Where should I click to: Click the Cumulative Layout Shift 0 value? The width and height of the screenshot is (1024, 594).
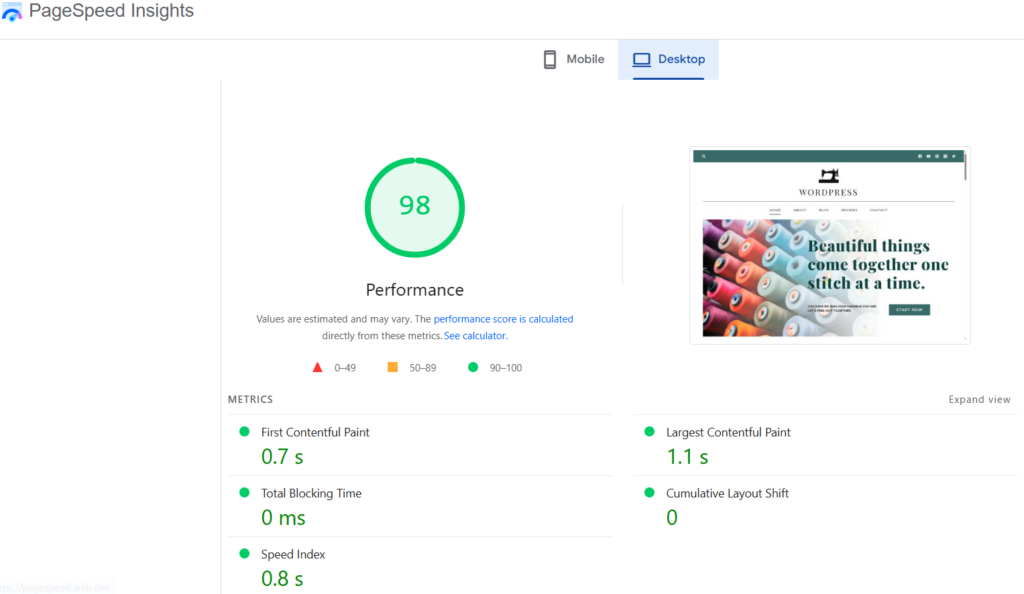tap(672, 518)
